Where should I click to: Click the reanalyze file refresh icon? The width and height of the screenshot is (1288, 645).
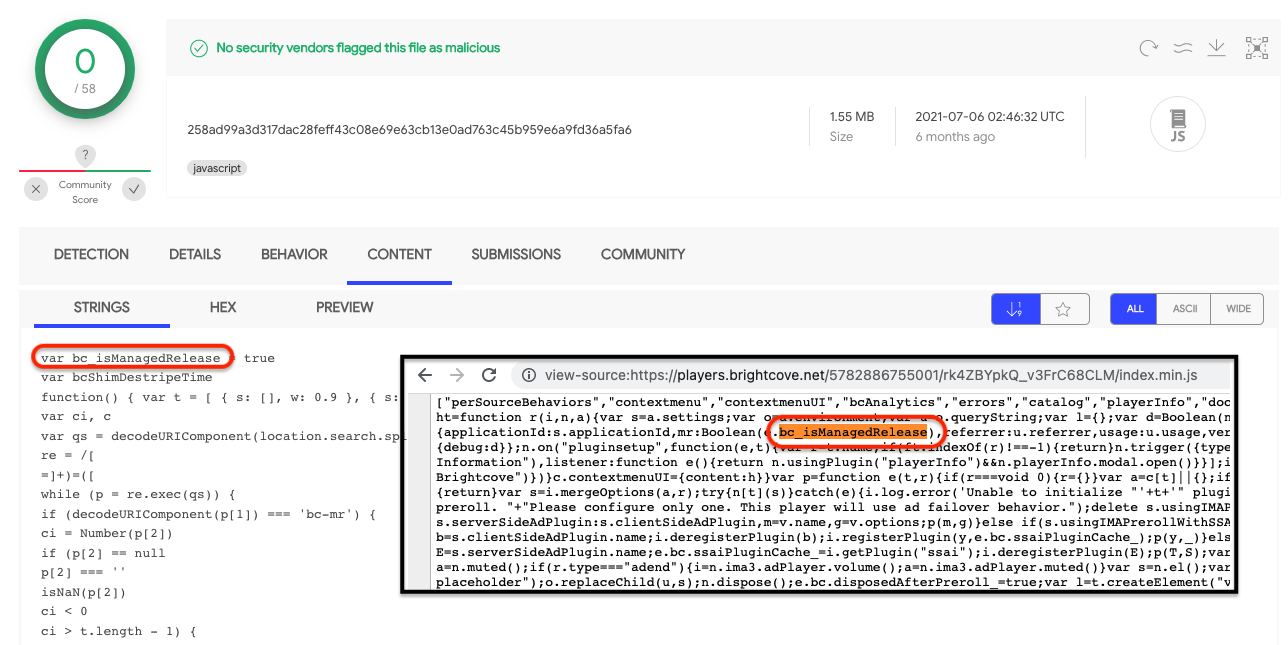1148,48
